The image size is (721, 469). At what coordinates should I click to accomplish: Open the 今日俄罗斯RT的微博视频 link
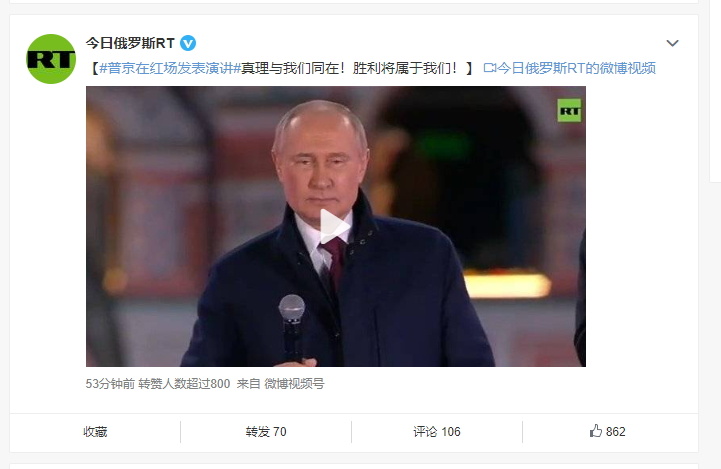(x=577, y=69)
